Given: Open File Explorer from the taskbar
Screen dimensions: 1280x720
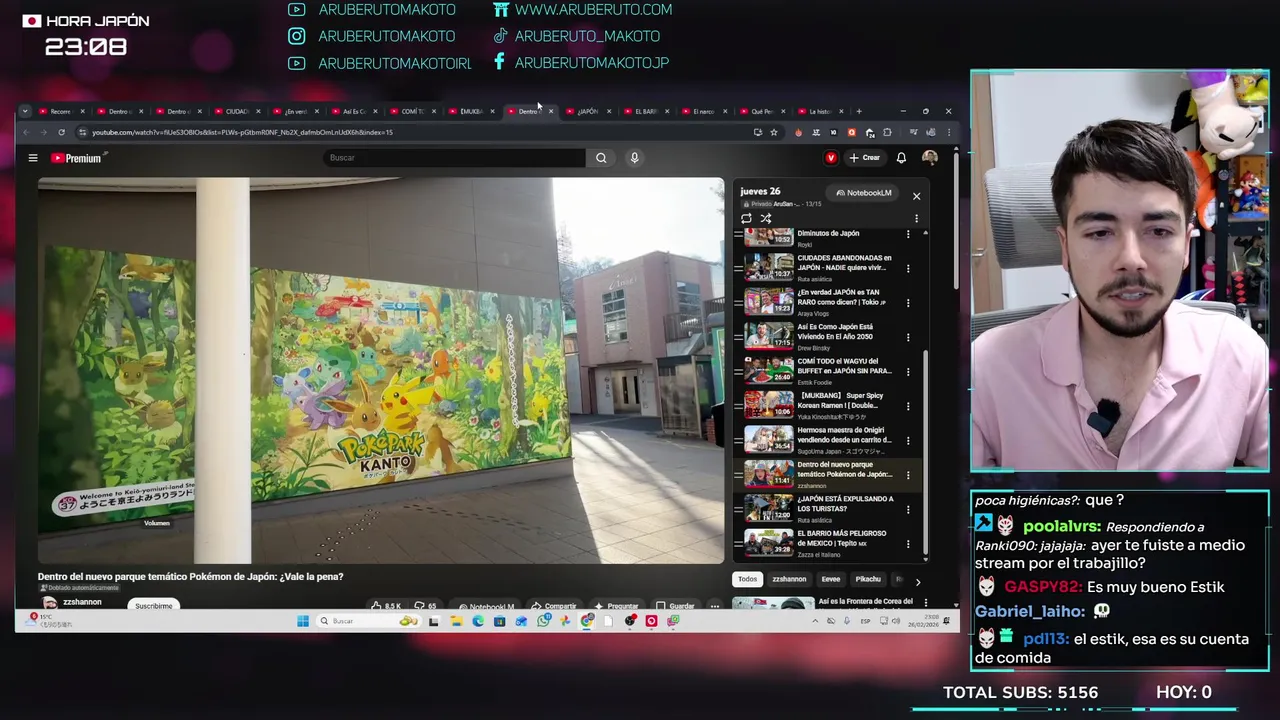Looking at the screenshot, I should coord(456,621).
